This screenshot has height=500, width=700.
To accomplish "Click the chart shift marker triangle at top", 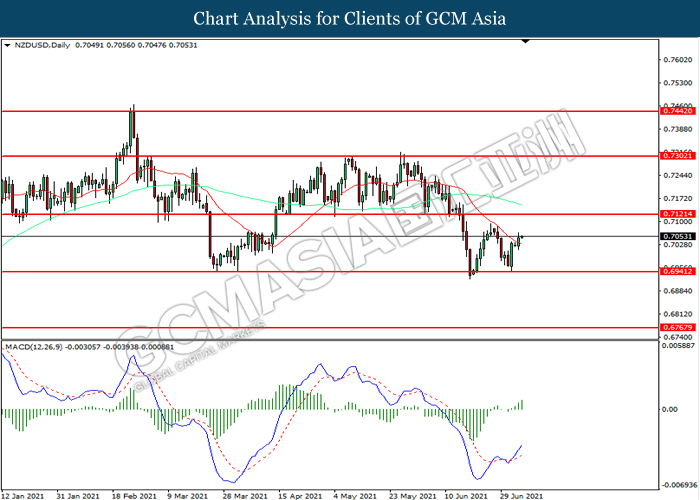I will point(525,42).
